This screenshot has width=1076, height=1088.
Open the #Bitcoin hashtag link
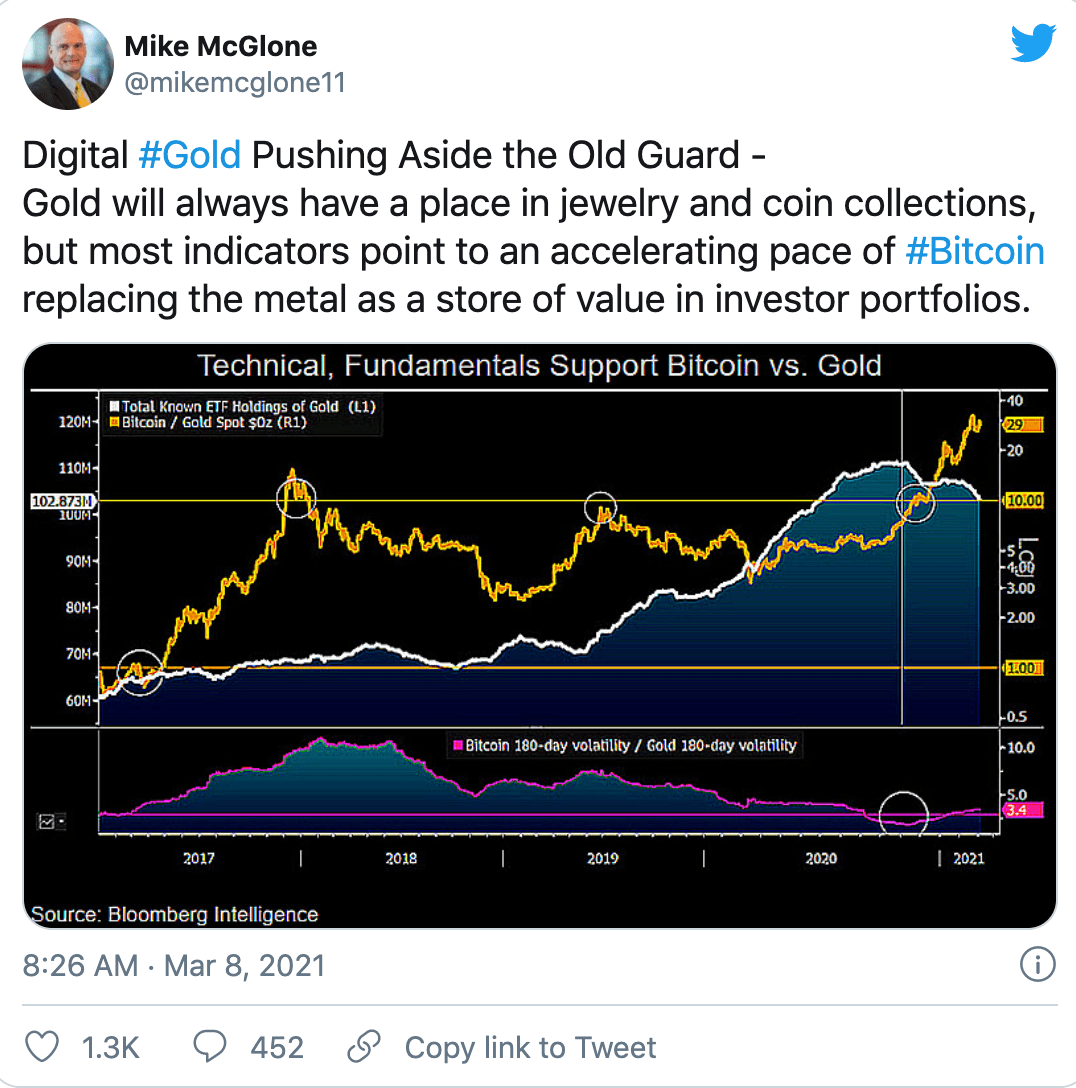(974, 251)
